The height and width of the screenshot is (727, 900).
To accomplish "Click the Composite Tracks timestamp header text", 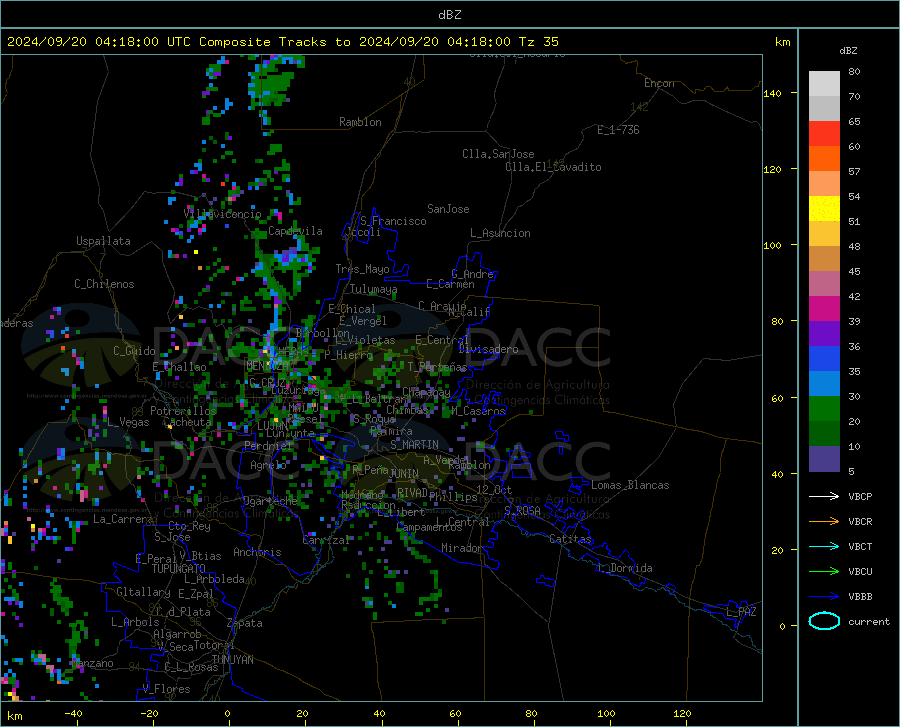I will [282, 42].
